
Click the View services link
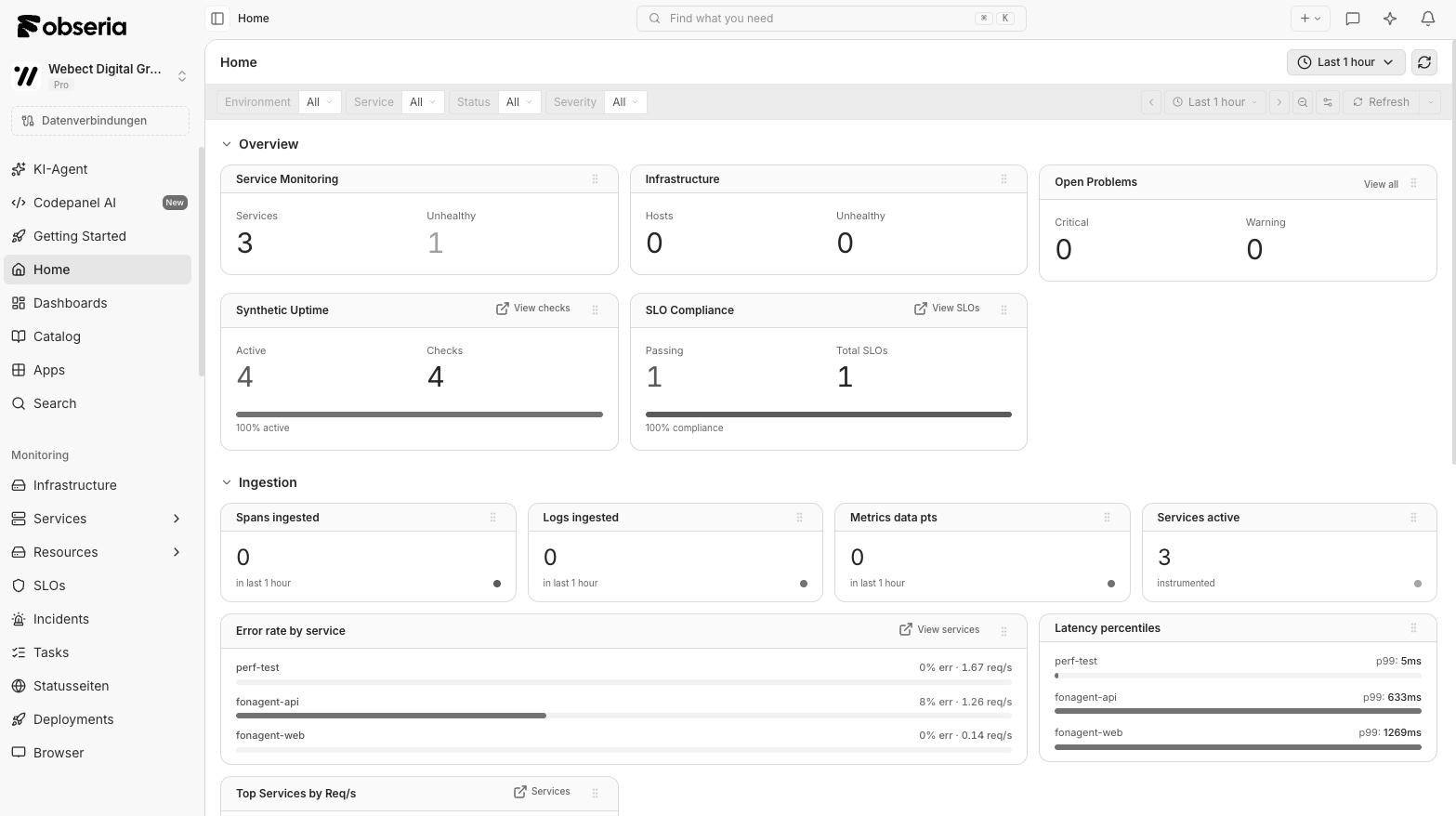(939, 630)
